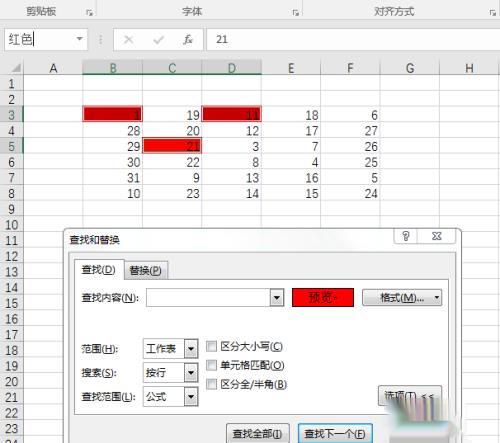Select red cell C5 containing 21

172,146
